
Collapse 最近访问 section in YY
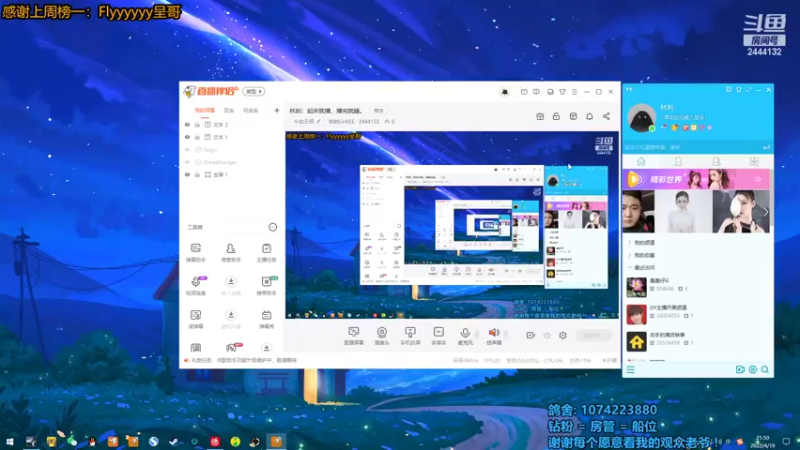click(x=643, y=267)
